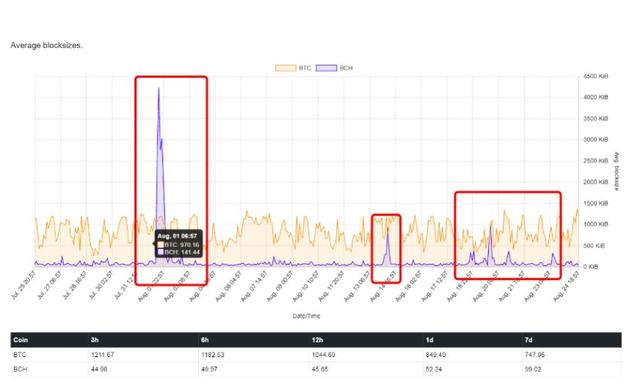Screen dimensions: 640x388
Task: Click the 'Aug. 24 18:57' x-axis label
Action: [x=567, y=287]
